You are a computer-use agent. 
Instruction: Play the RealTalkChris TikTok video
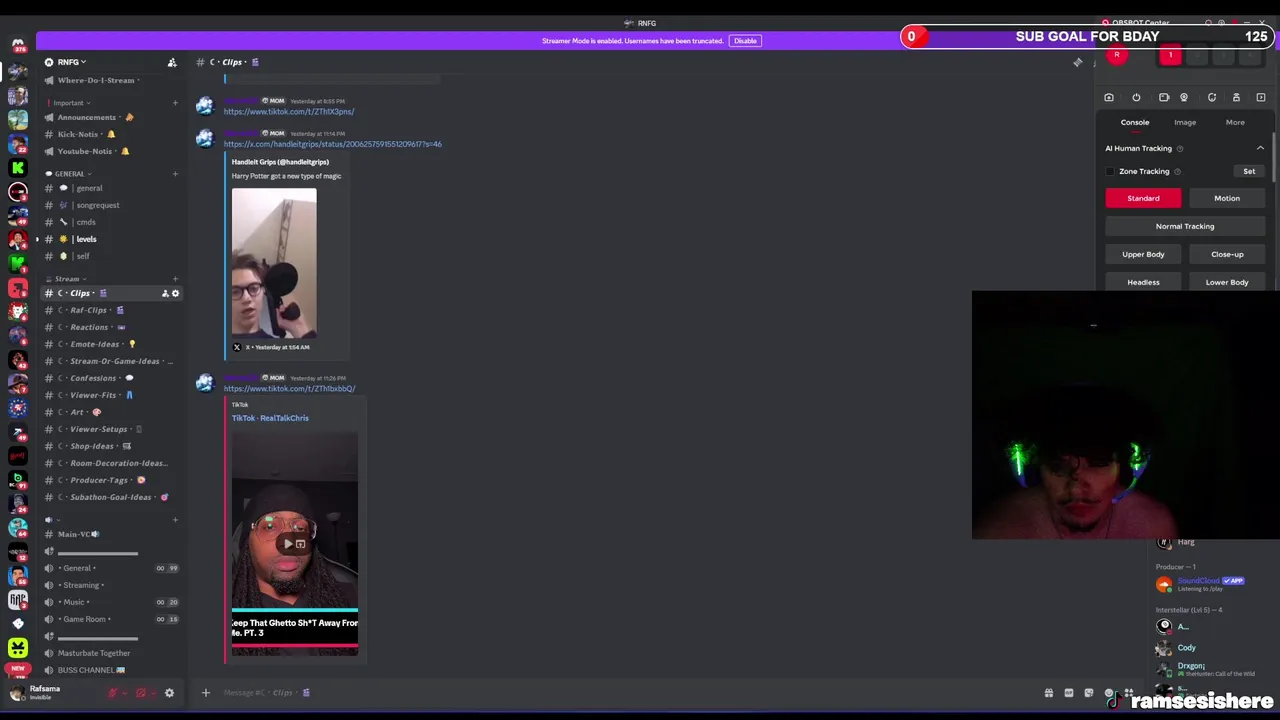(x=288, y=544)
